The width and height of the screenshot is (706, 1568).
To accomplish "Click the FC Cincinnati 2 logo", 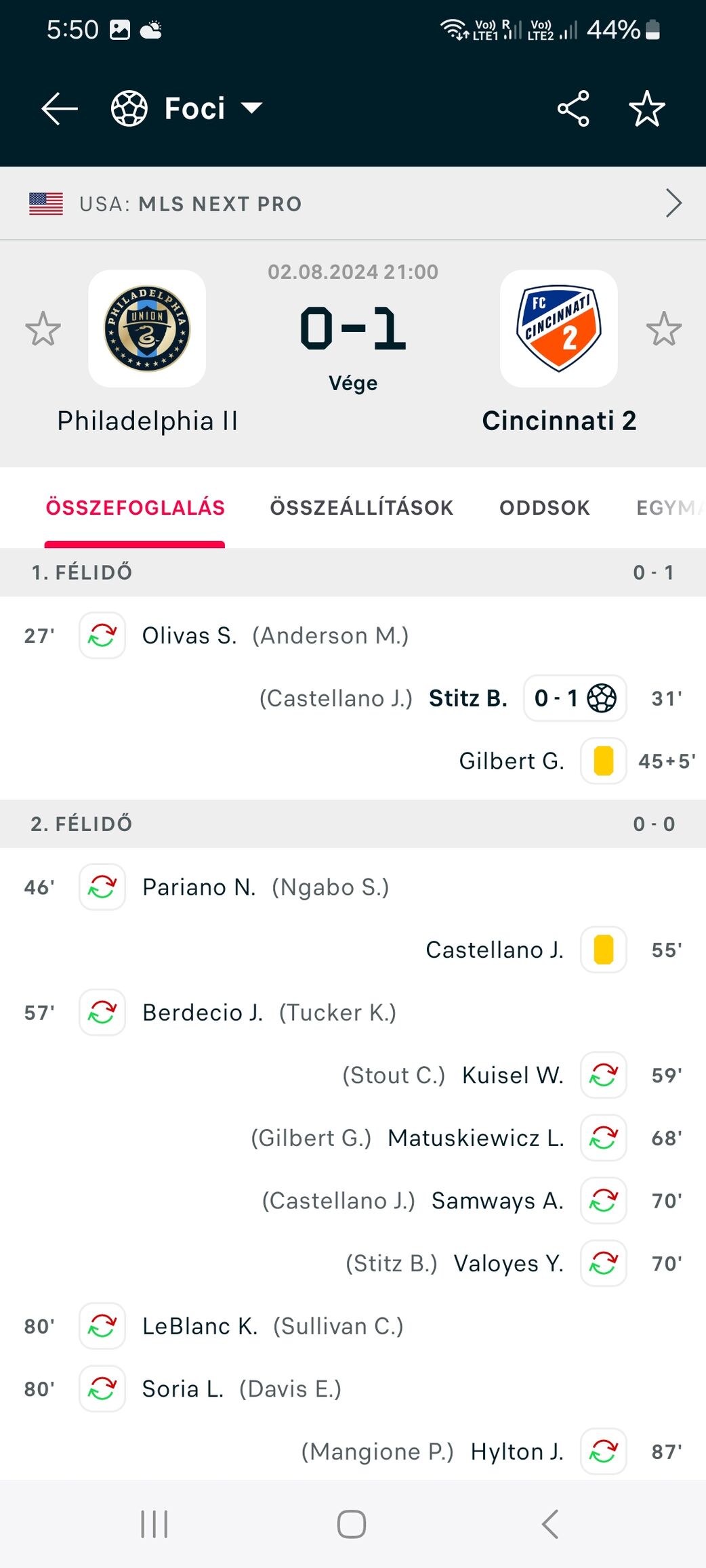I will click(558, 329).
